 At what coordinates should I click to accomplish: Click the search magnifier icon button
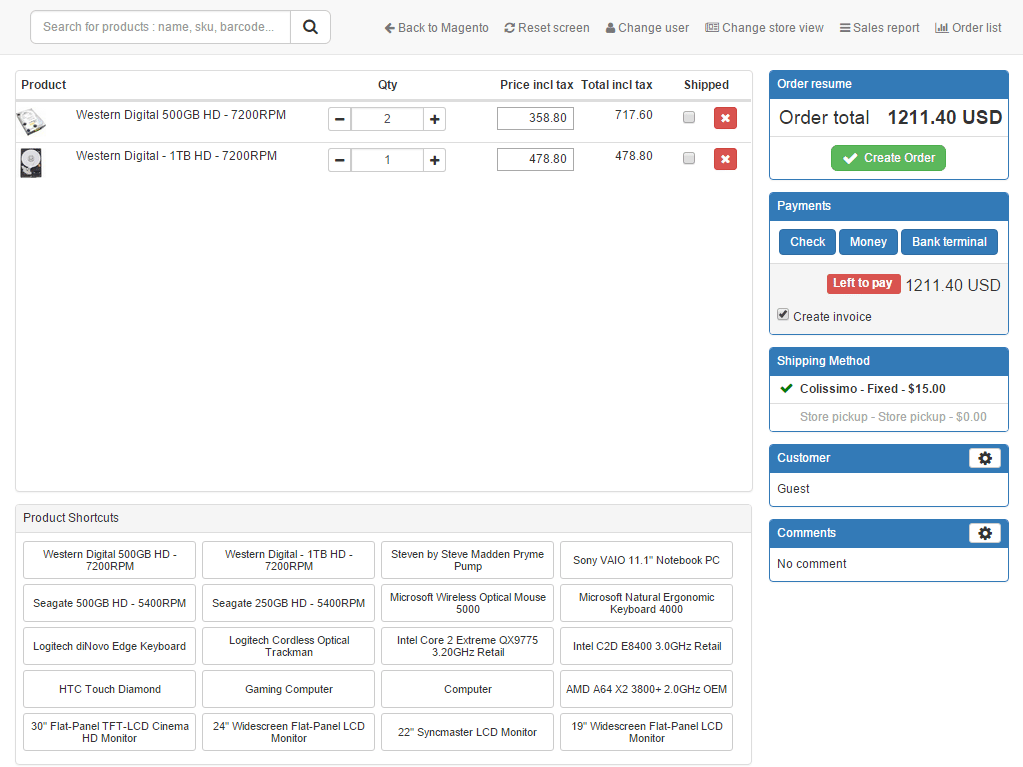[x=311, y=27]
